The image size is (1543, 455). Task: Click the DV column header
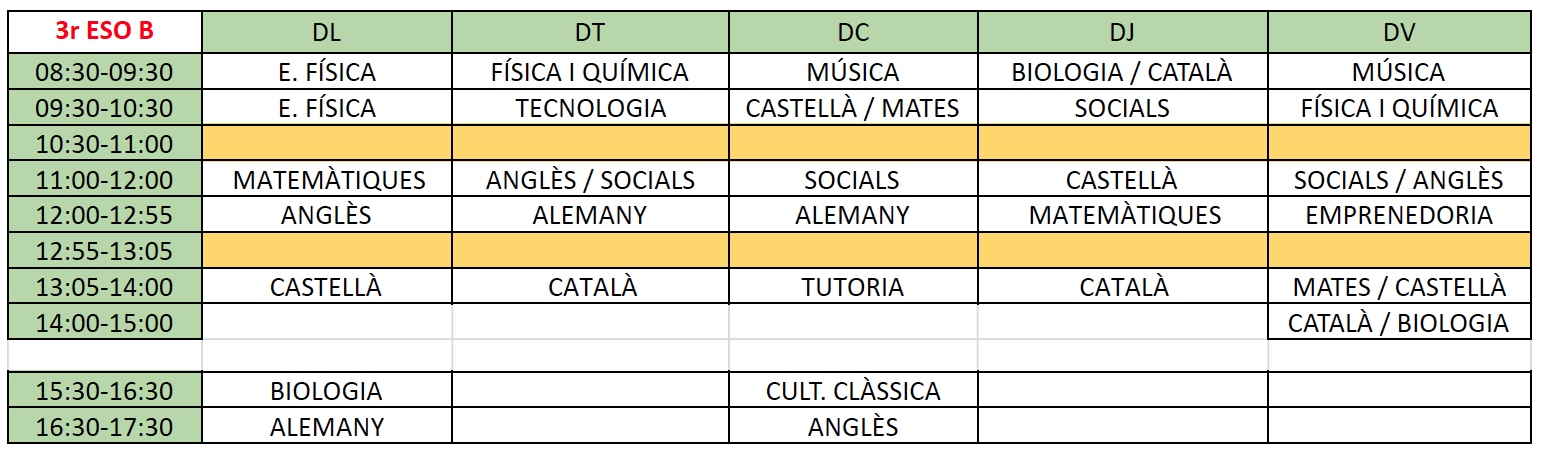pyautogui.click(x=1398, y=32)
